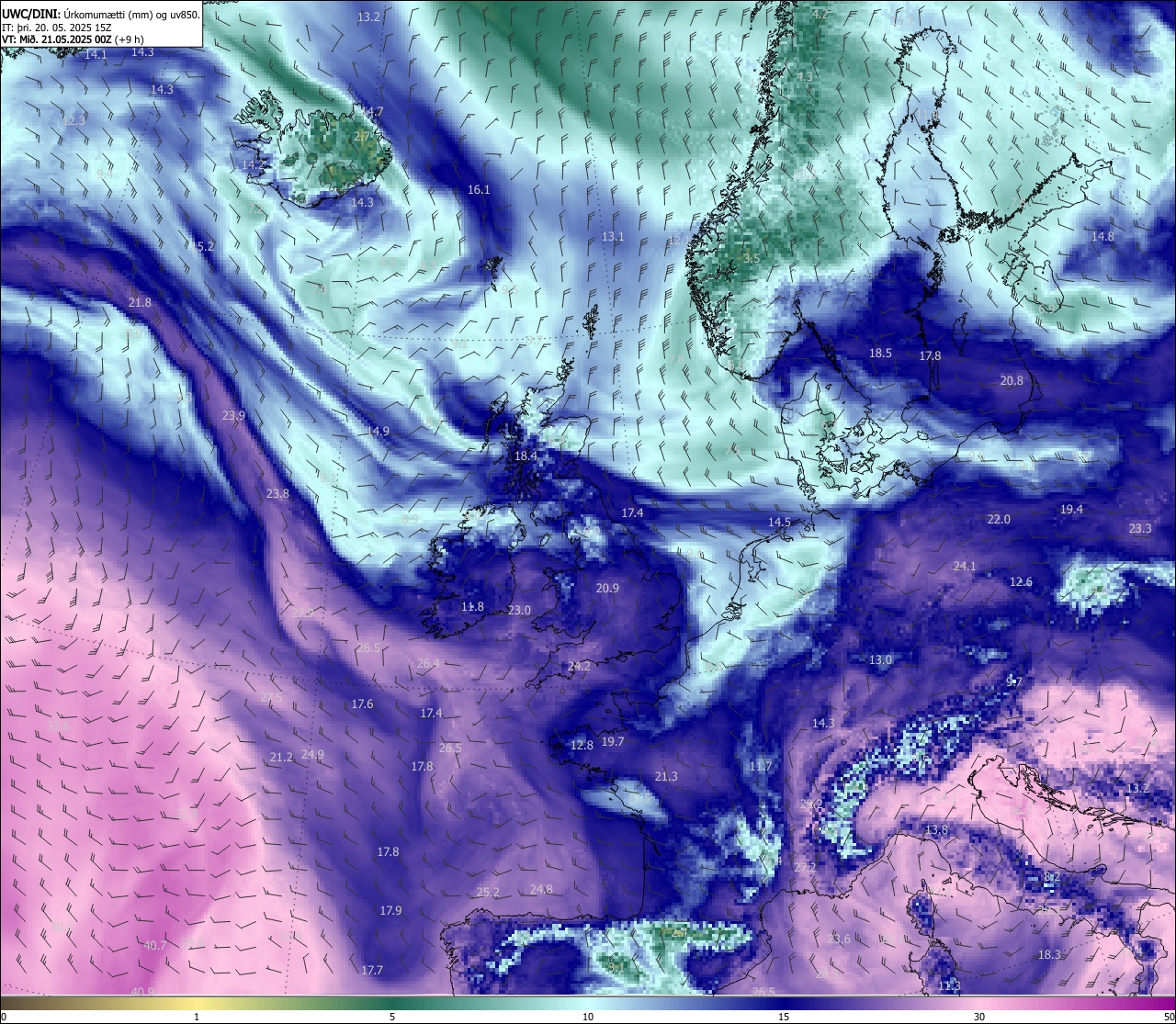Click the color scale label '5'
The width and height of the screenshot is (1176, 1024).
point(392,1017)
